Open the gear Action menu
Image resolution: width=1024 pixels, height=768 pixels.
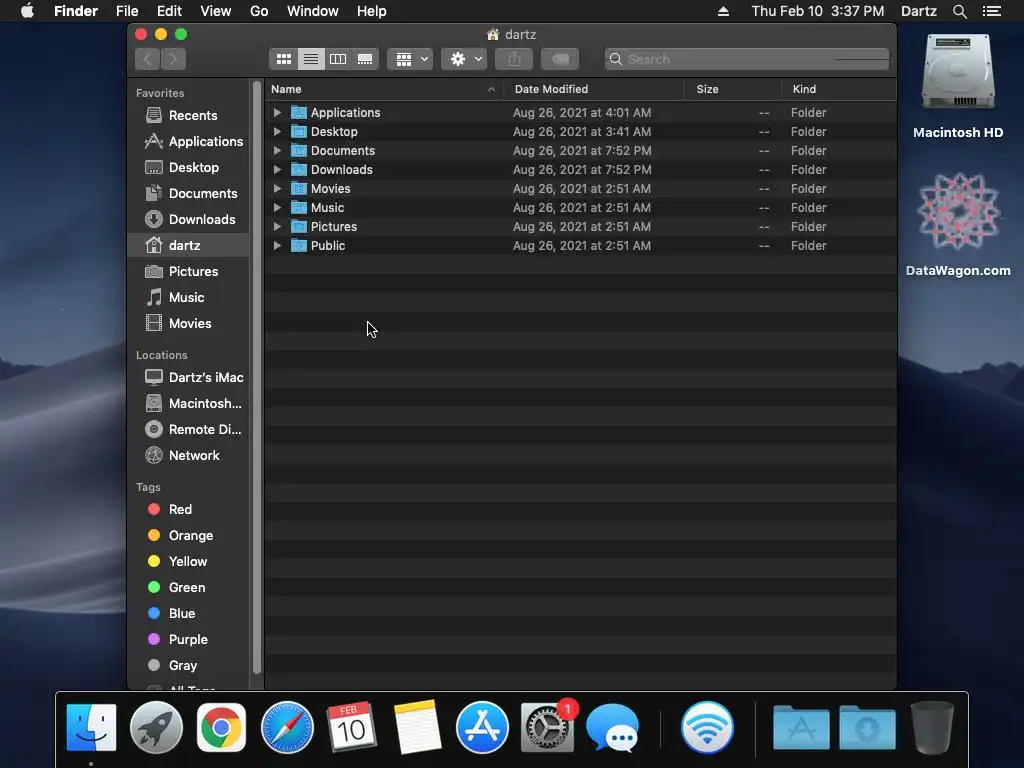coord(464,59)
